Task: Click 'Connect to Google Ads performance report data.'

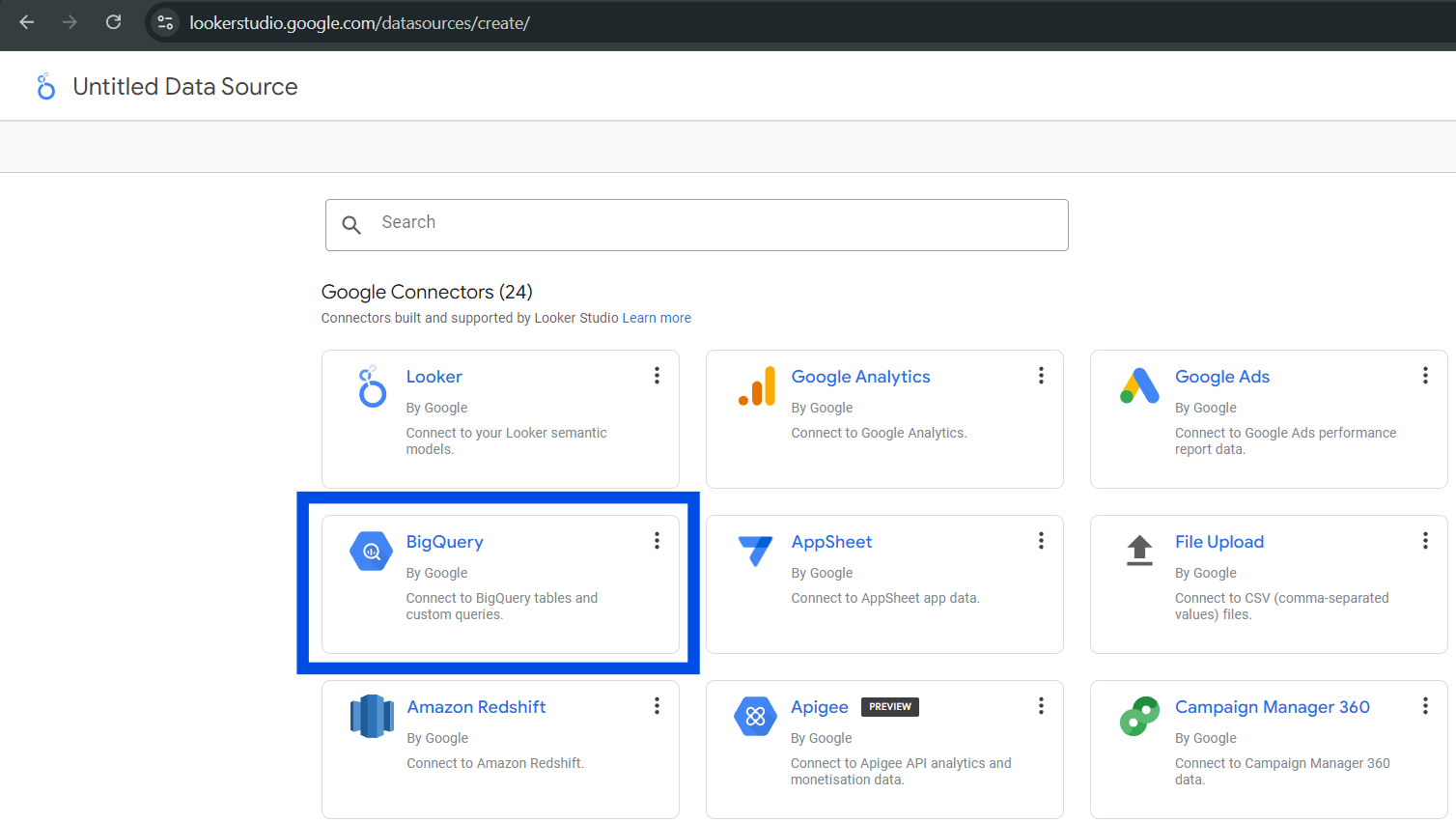Action: [1285, 441]
